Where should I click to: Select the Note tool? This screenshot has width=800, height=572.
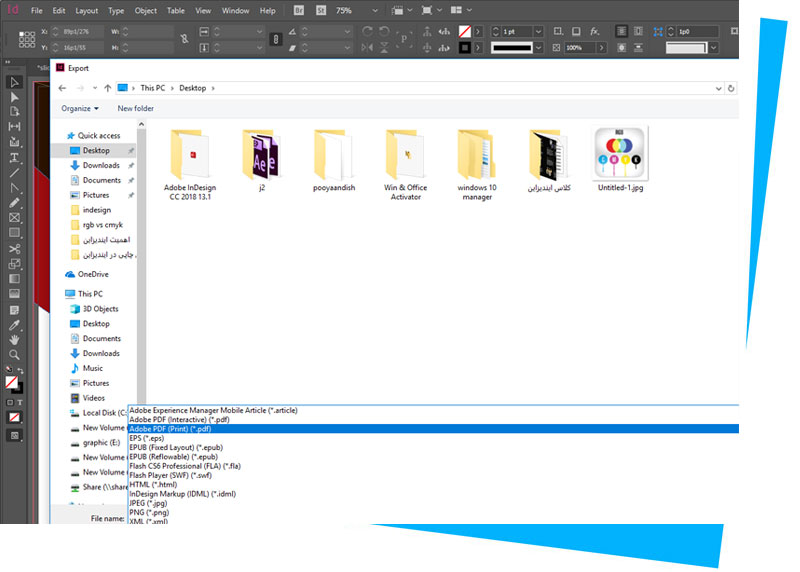(14, 310)
